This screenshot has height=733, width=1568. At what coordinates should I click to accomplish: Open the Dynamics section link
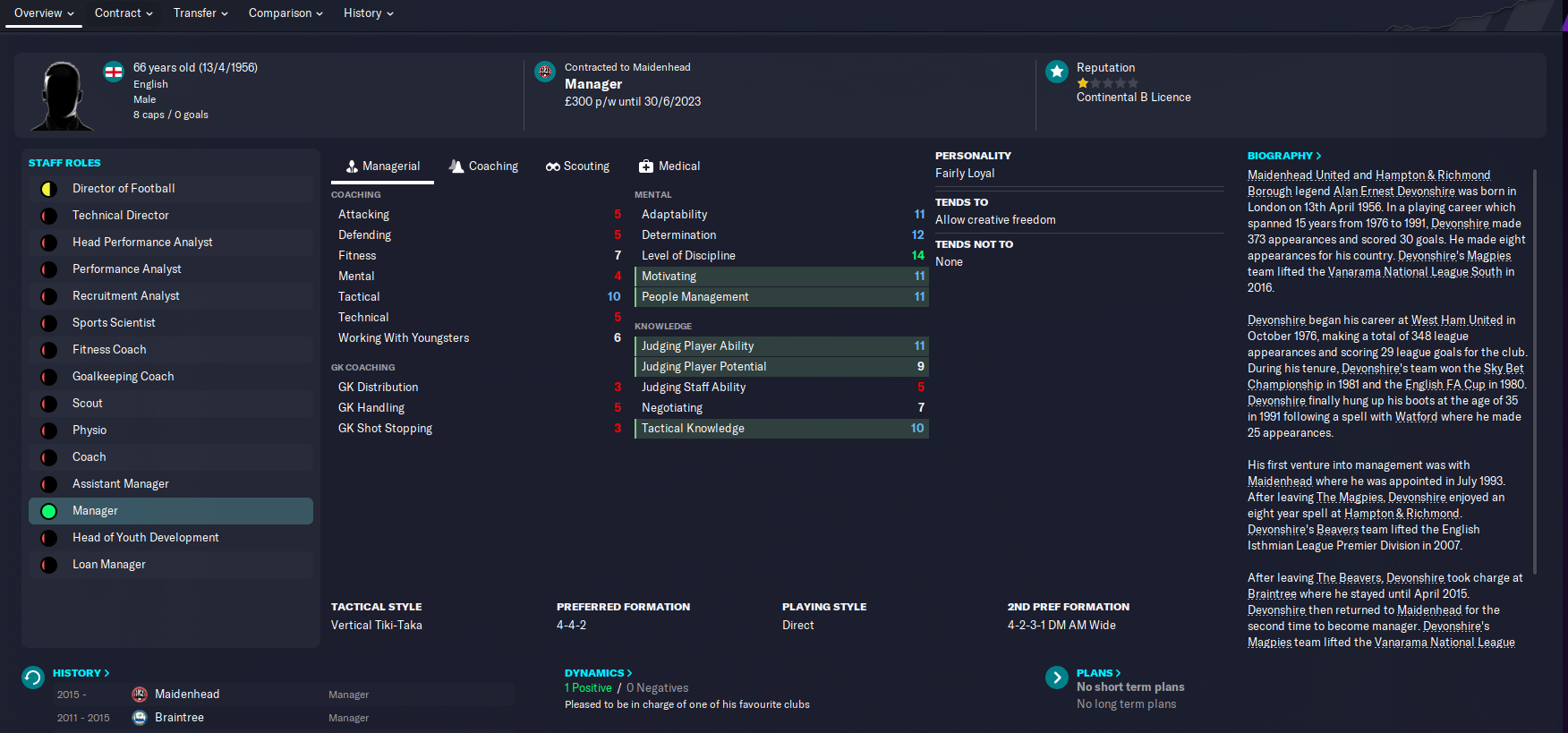point(599,673)
